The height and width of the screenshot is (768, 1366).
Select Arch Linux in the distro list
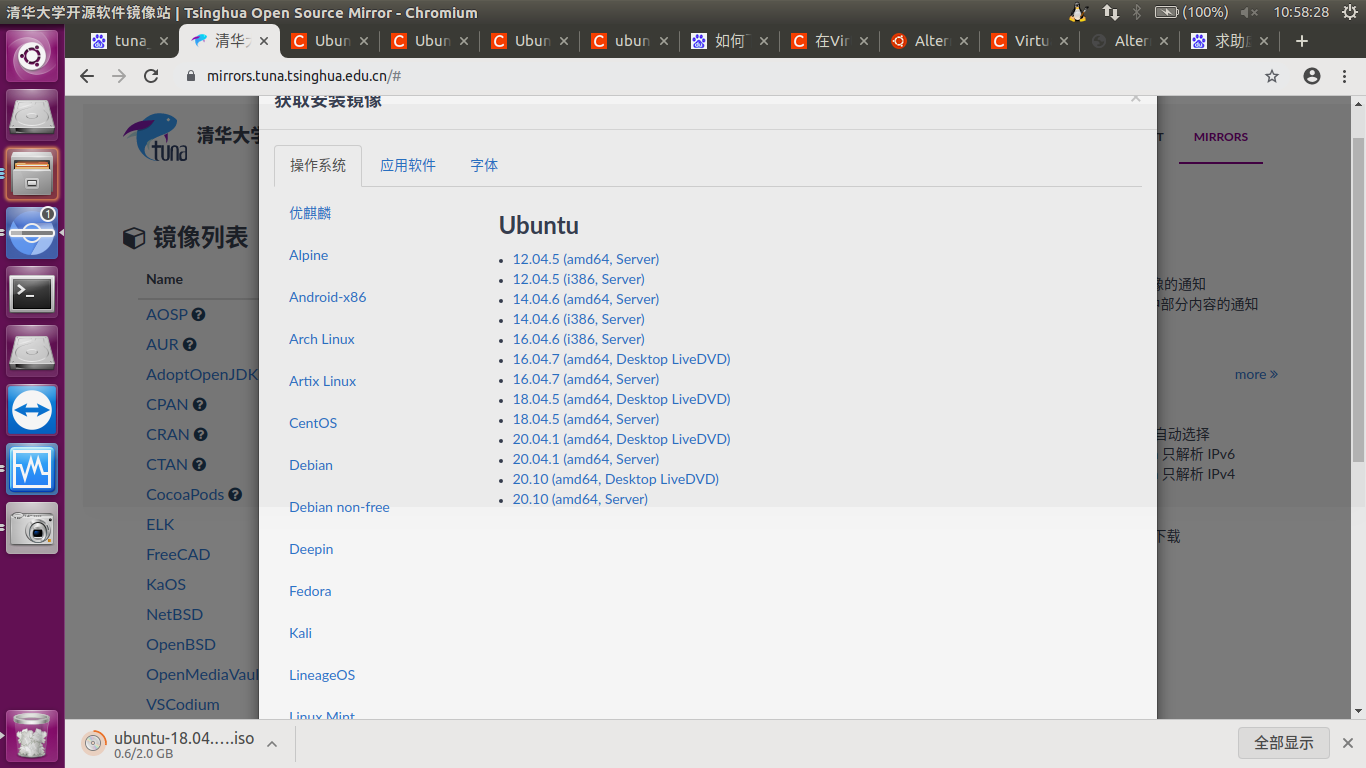click(x=322, y=339)
